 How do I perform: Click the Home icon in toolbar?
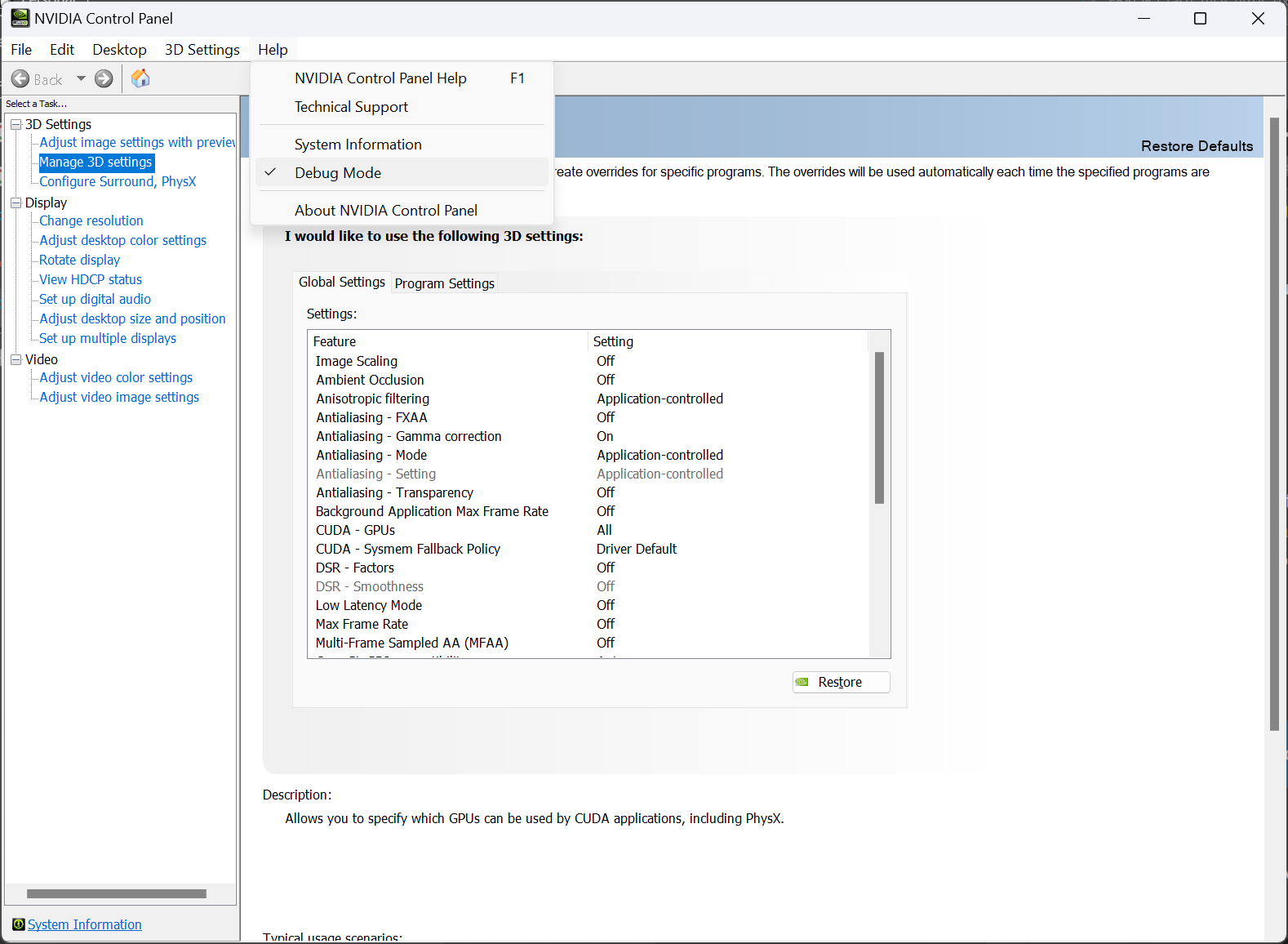click(140, 78)
